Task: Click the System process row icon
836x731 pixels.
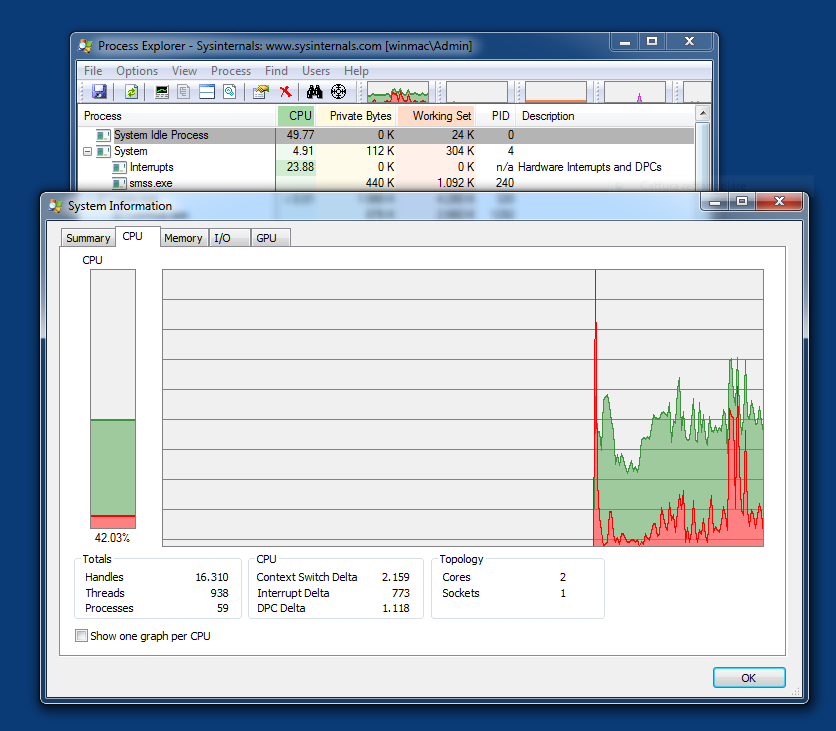Action: click(x=103, y=151)
